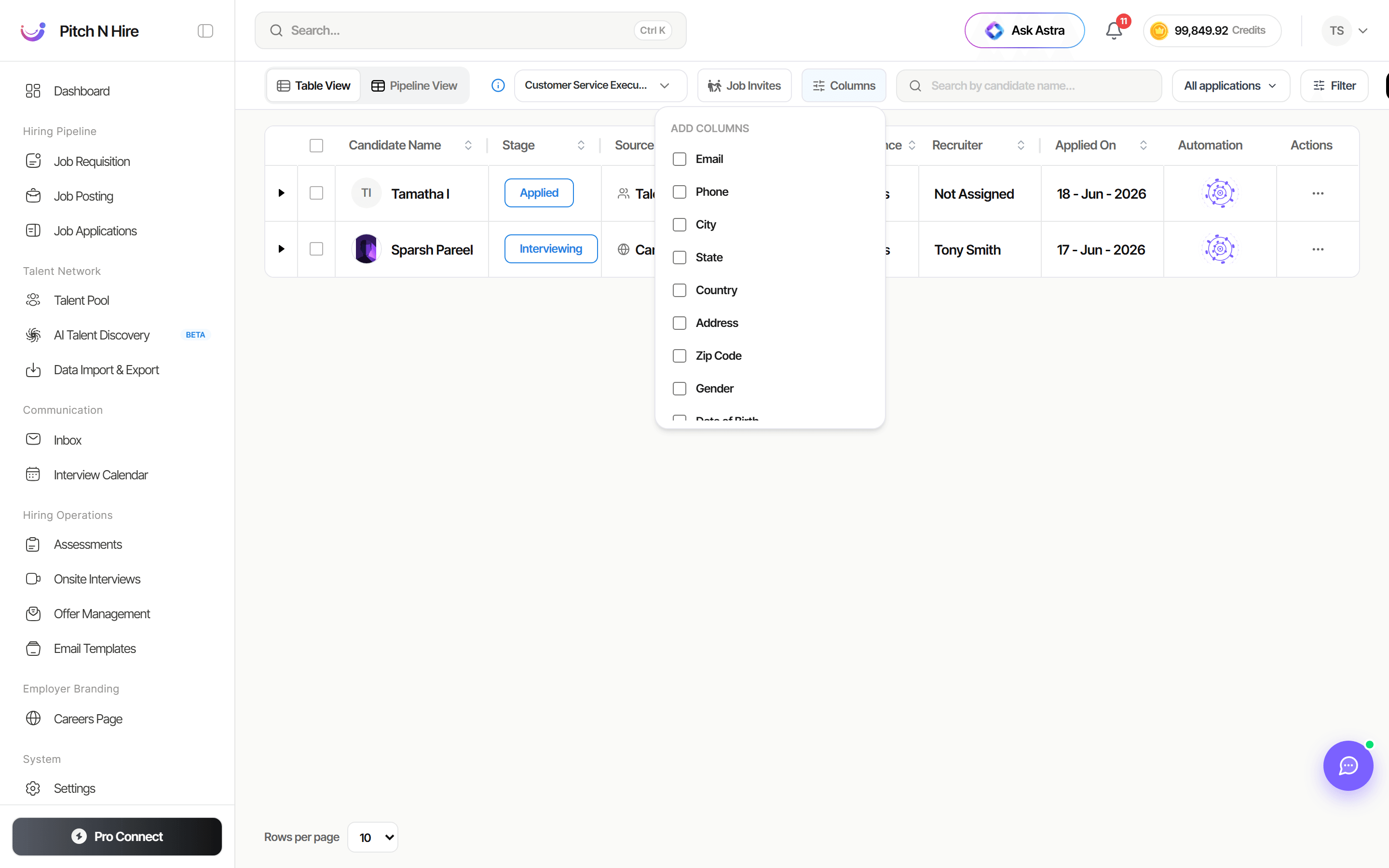The width and height of the screenshot is (1389, 868).
Task: Switch to Pipeline View tab
Action: click(x=414, y=85)
